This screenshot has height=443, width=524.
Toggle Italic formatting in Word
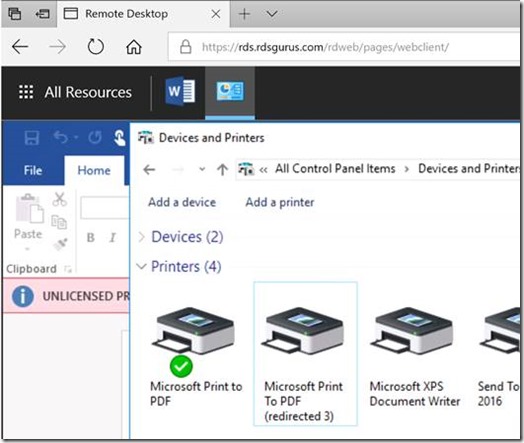[113, 238]
